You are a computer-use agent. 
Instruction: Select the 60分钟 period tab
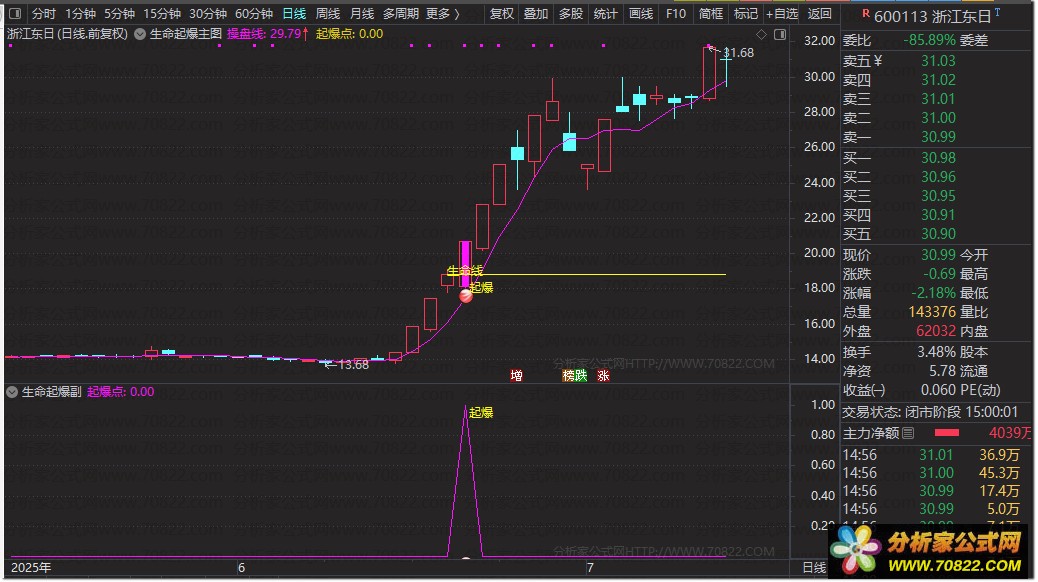coord(254,13)
